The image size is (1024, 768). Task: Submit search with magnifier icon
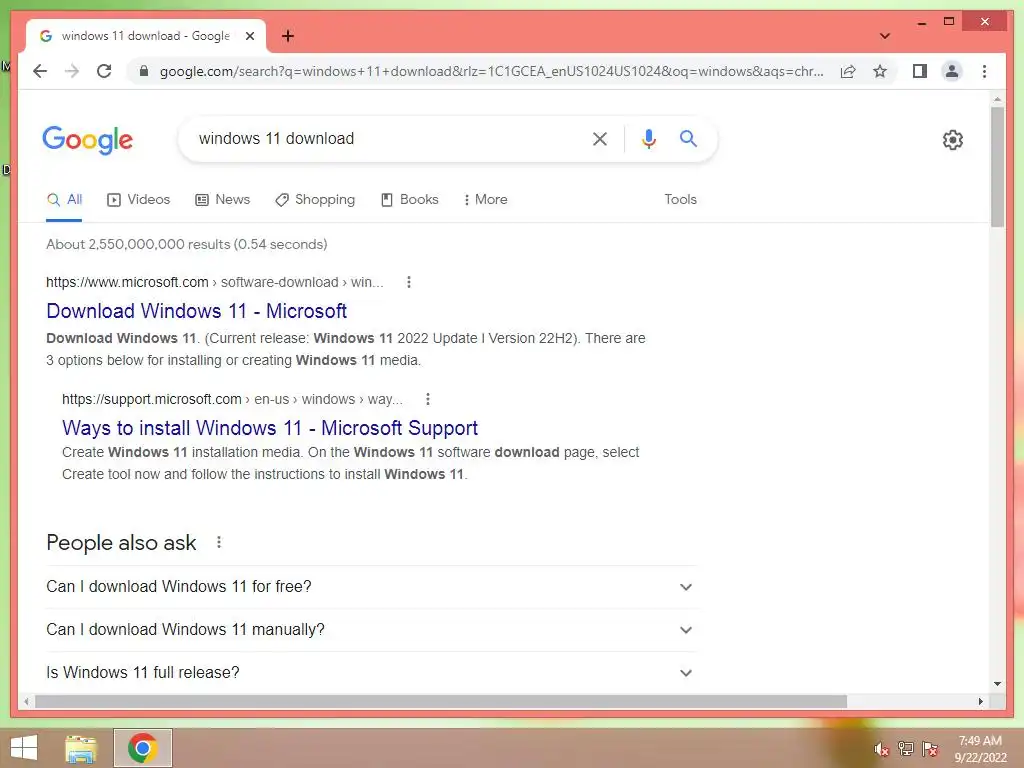(x=688, y=138)
